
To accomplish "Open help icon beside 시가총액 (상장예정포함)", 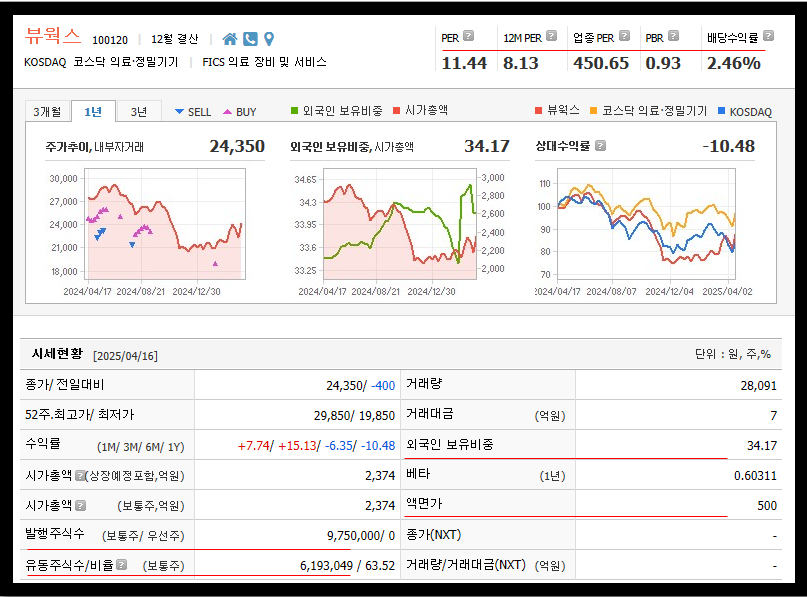I will (80, 476).
